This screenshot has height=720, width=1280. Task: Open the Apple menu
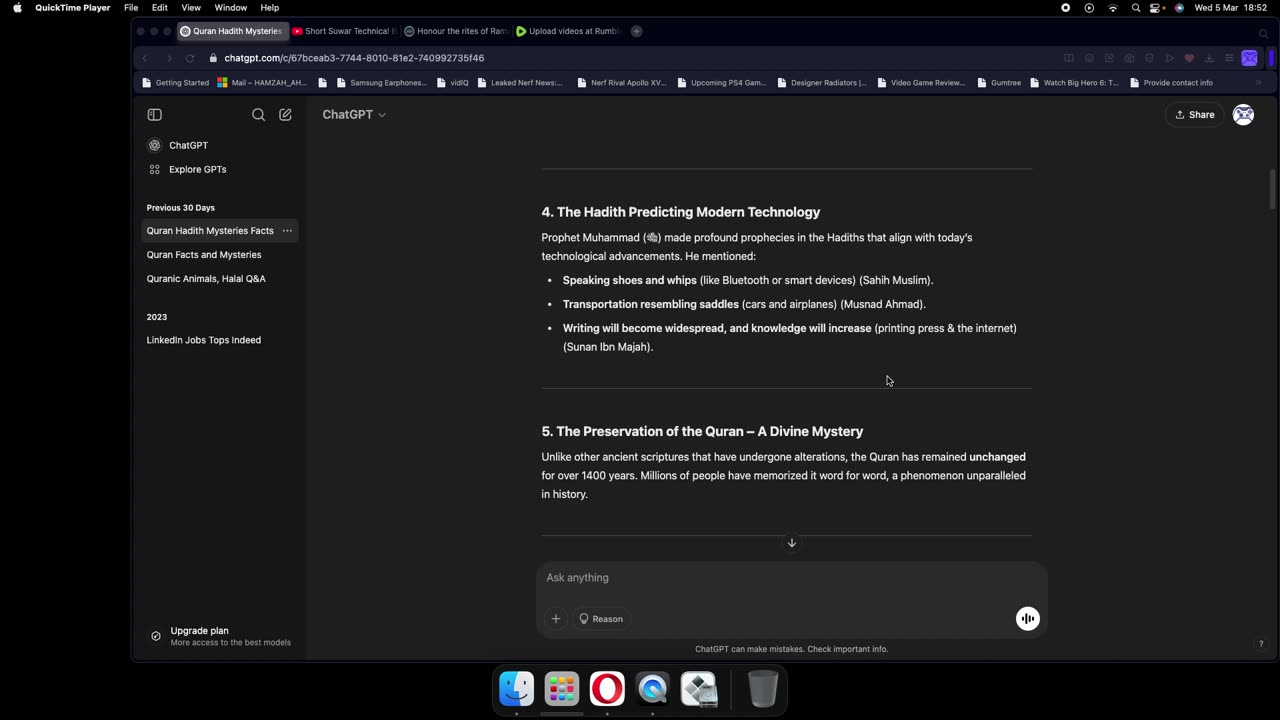point(17,7)
